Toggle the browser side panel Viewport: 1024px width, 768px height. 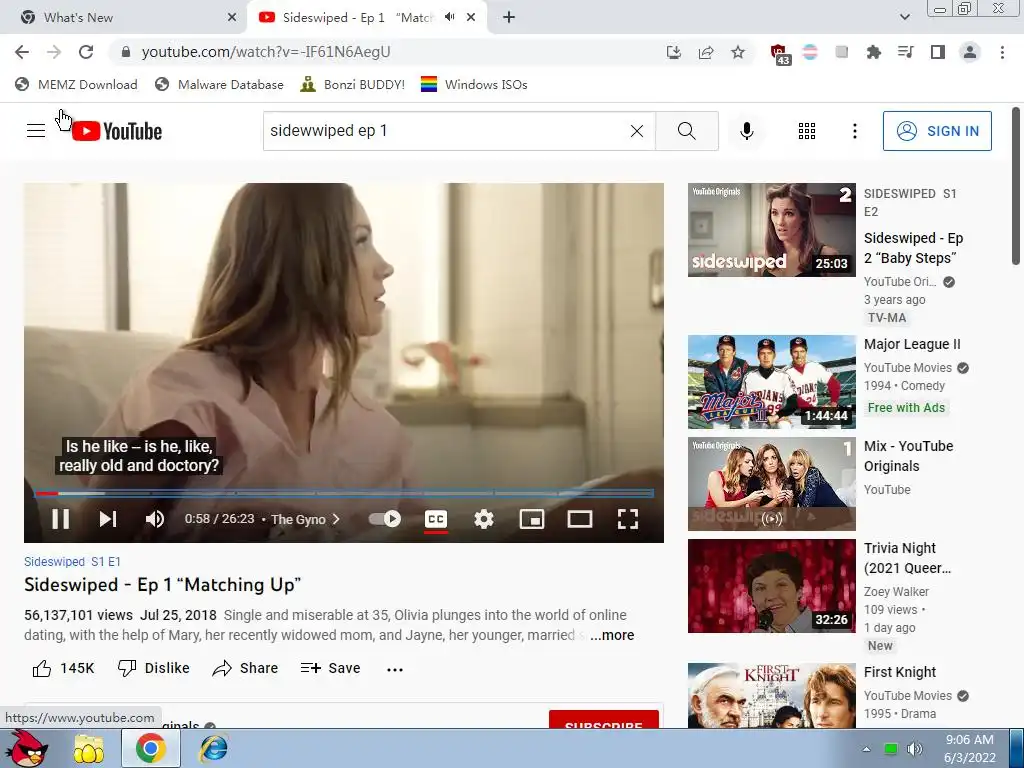tap(938, 52)
